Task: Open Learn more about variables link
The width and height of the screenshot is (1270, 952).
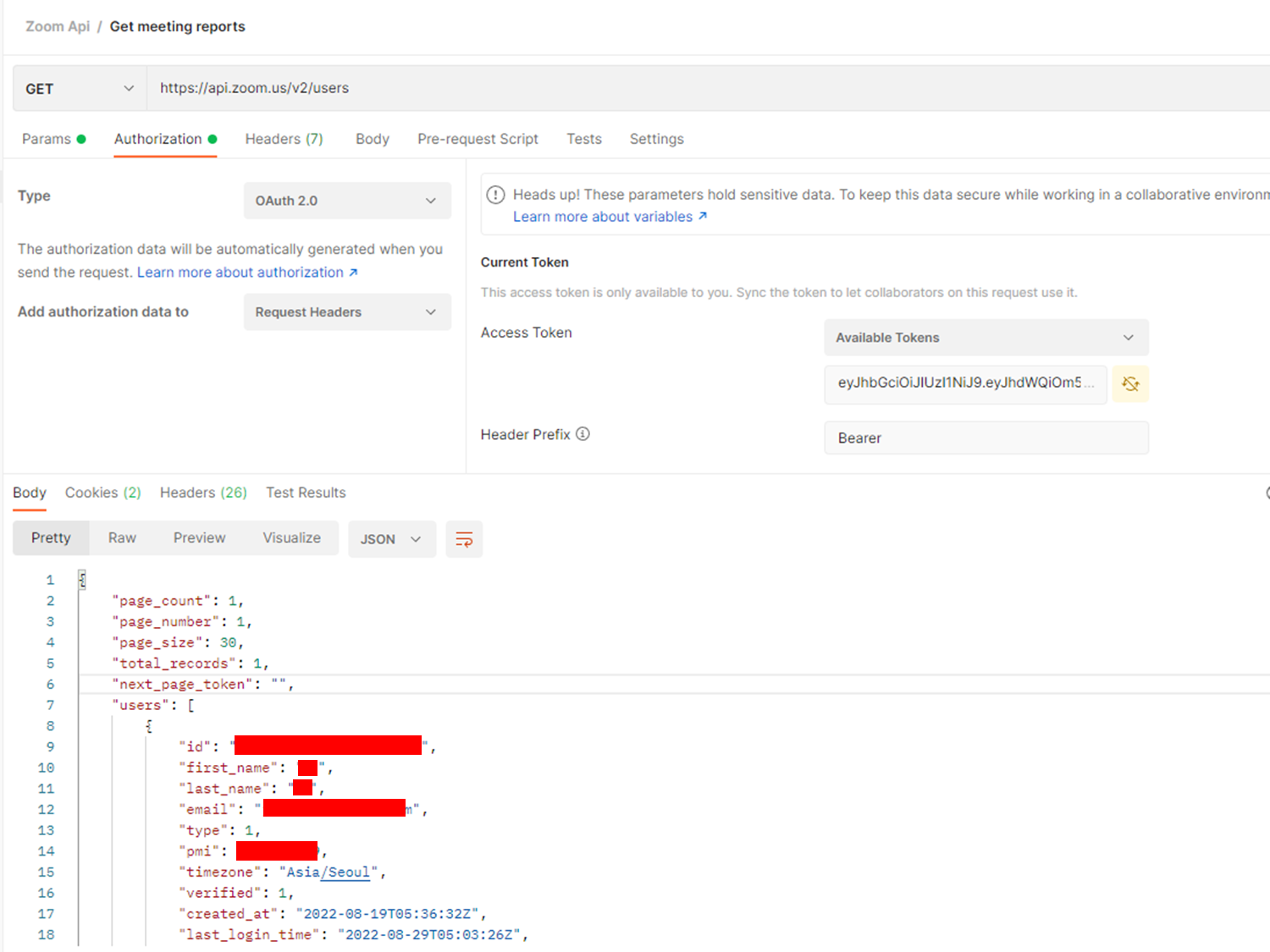Action: point(610,217)
